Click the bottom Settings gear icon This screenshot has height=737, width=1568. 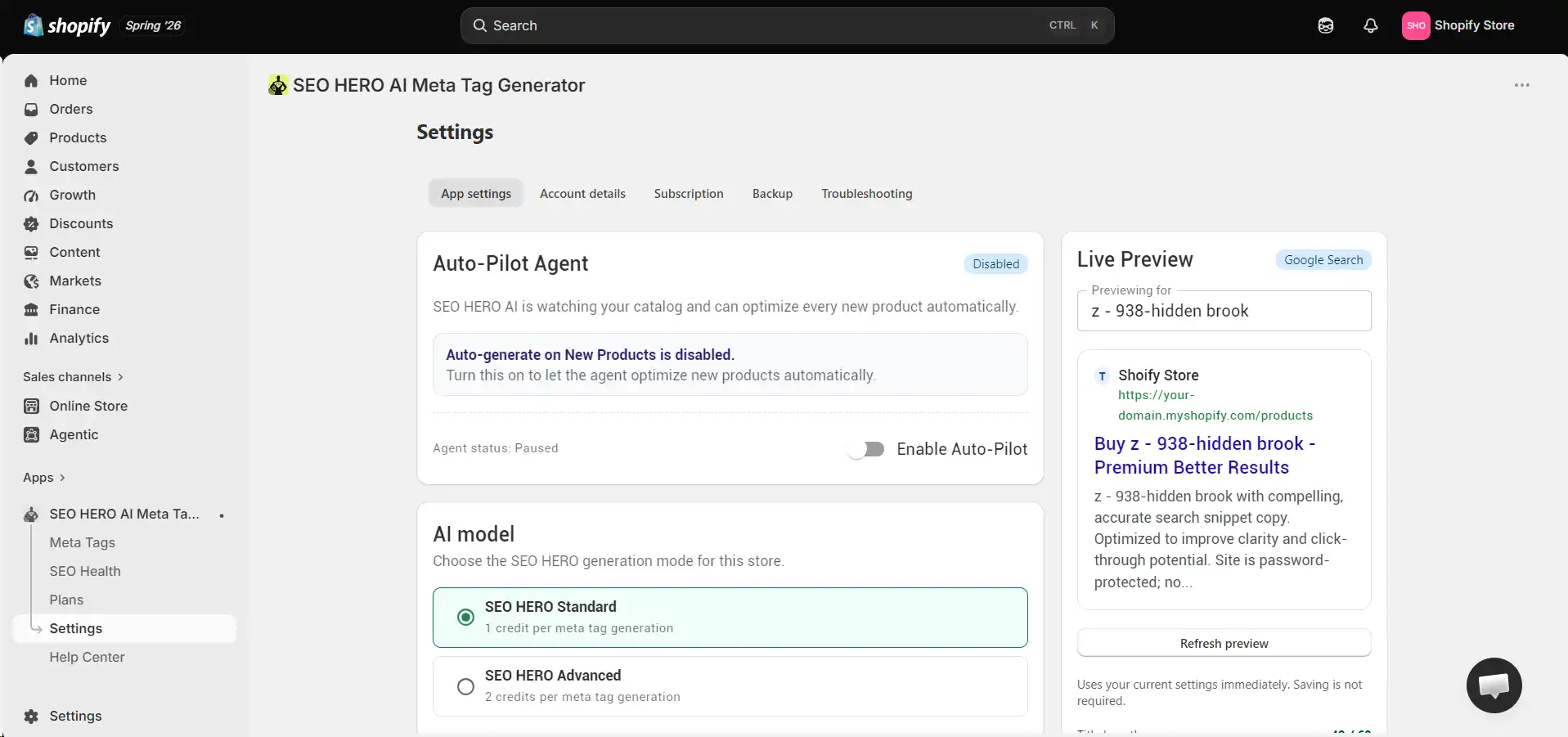pyautogui.click(x=31, y=716)
